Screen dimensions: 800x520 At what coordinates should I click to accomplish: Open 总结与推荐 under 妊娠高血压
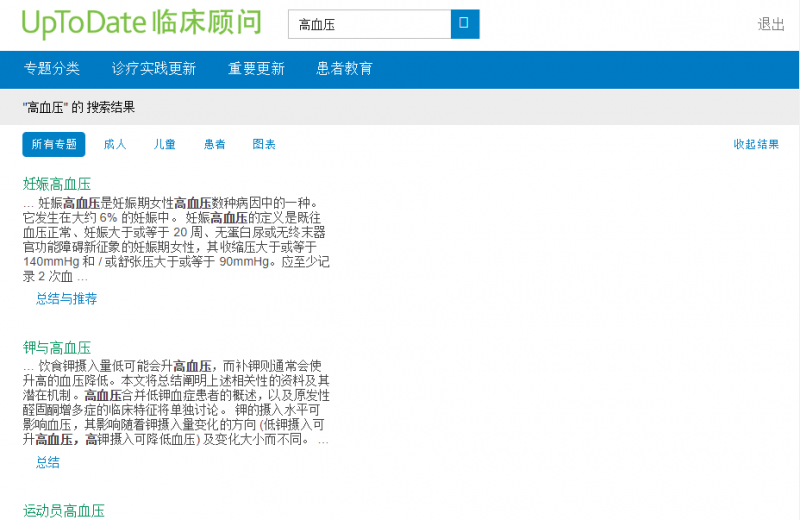pyautogui.click(x=66, y=299)
